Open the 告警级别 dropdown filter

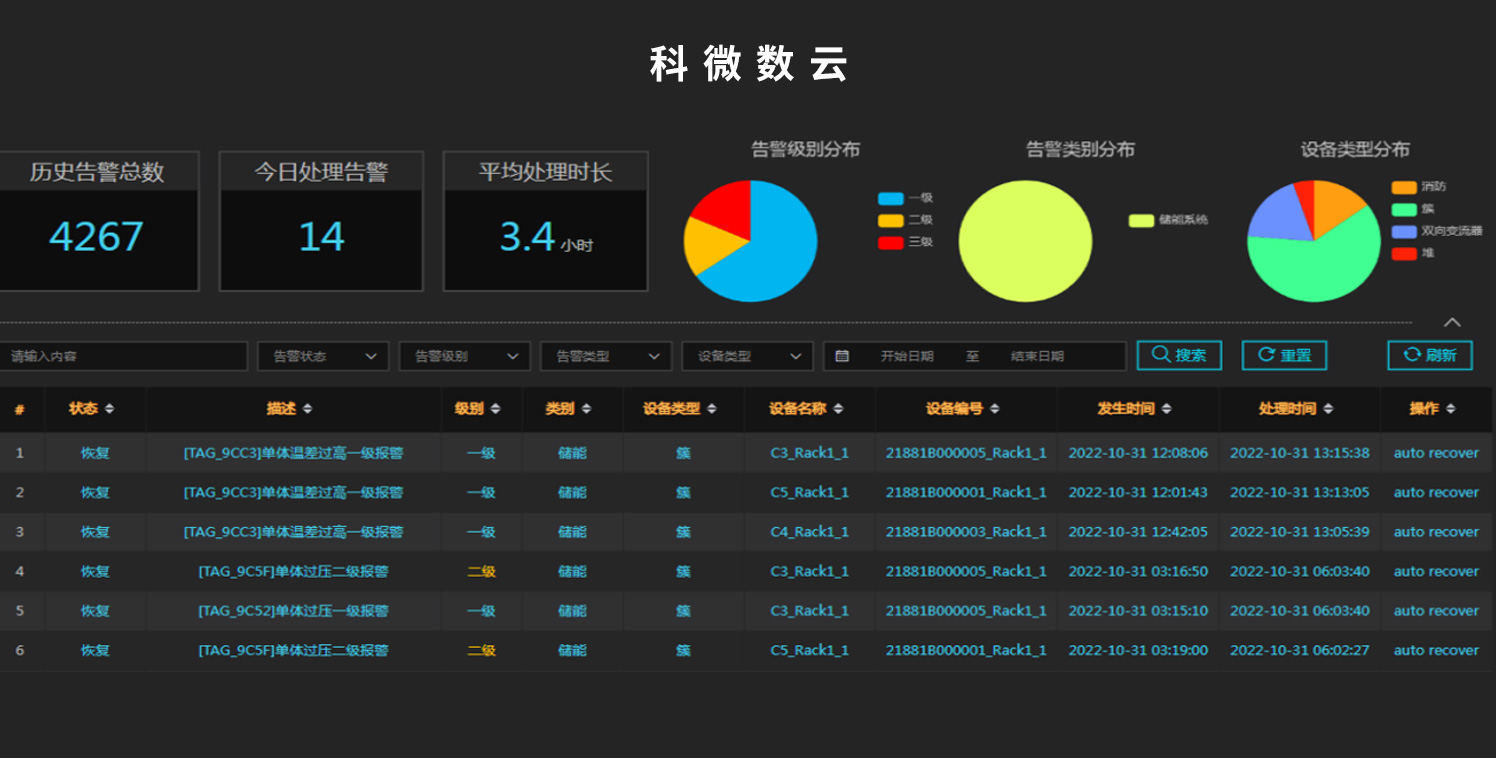pos(464,356)
